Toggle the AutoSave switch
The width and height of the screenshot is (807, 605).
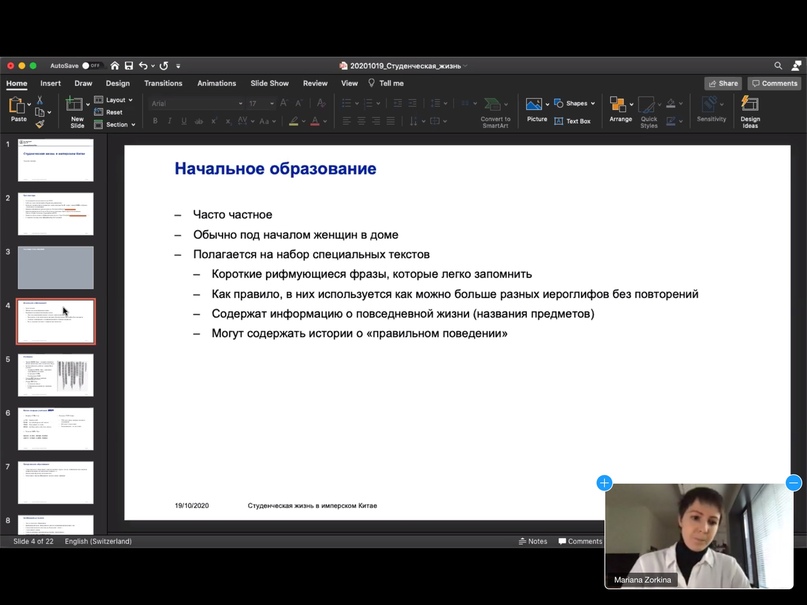[91, 66]
